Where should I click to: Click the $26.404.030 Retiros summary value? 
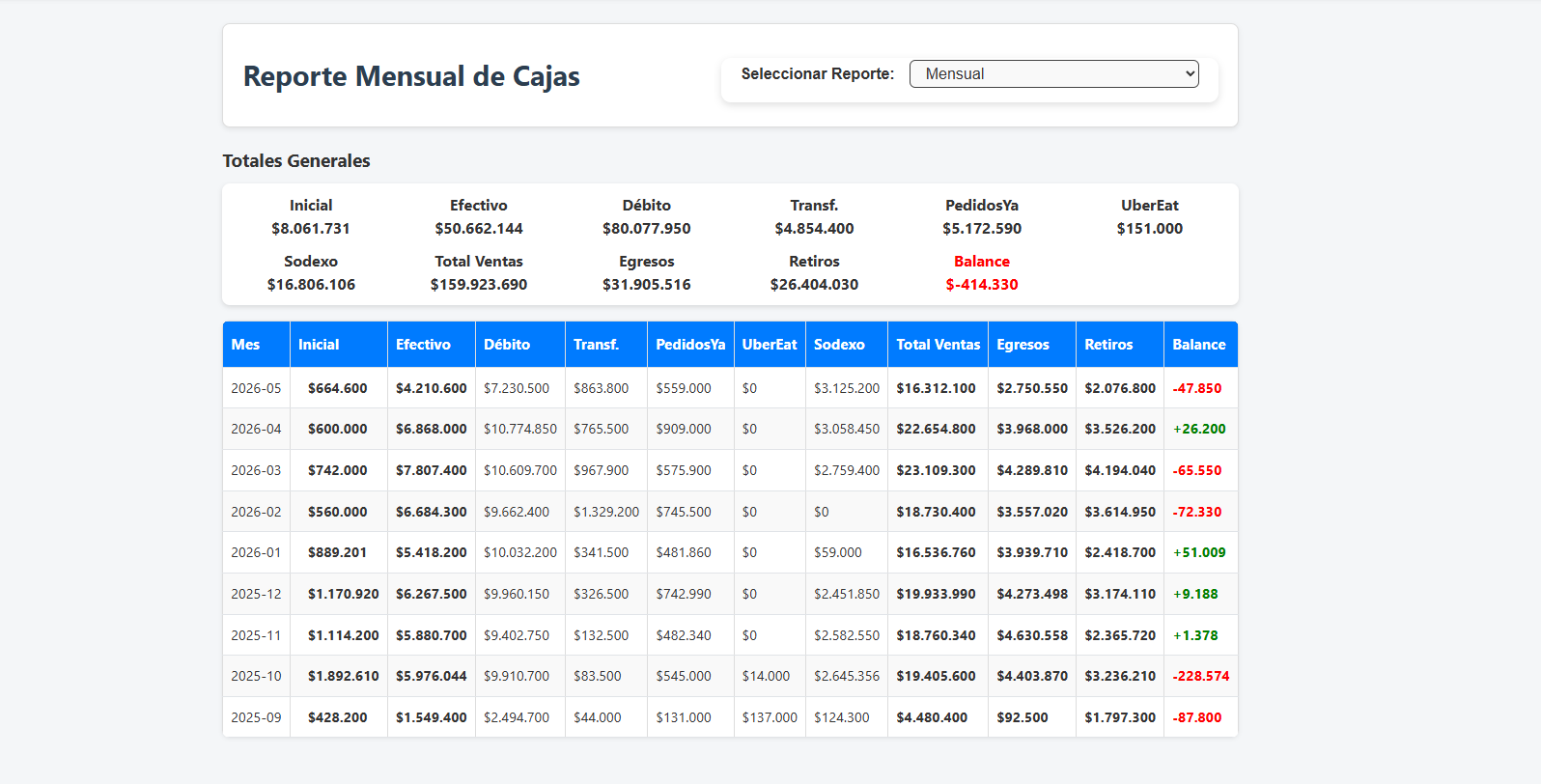814,285
